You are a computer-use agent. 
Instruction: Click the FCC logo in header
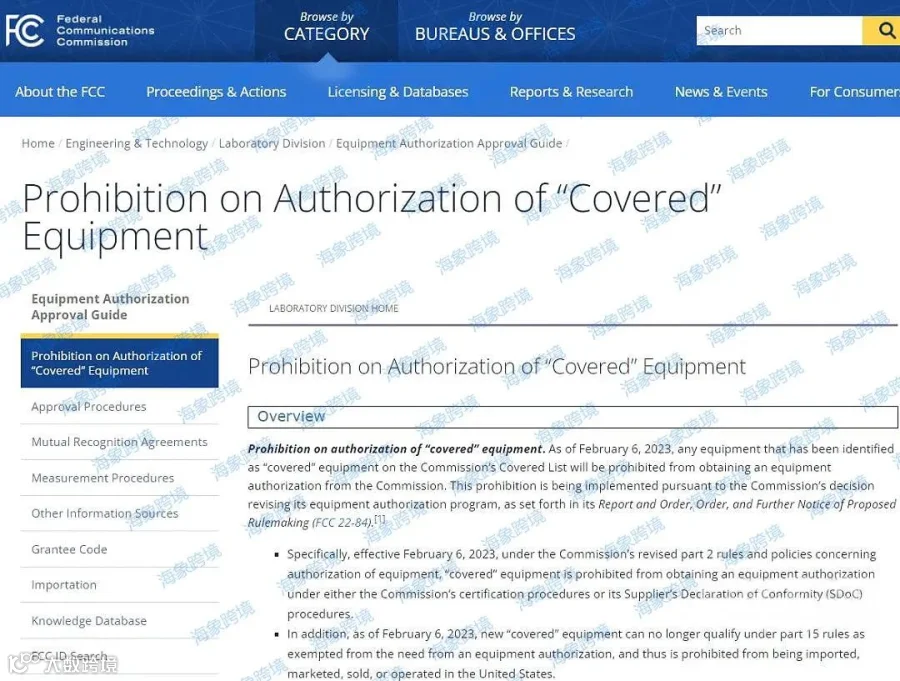point(80,30)
